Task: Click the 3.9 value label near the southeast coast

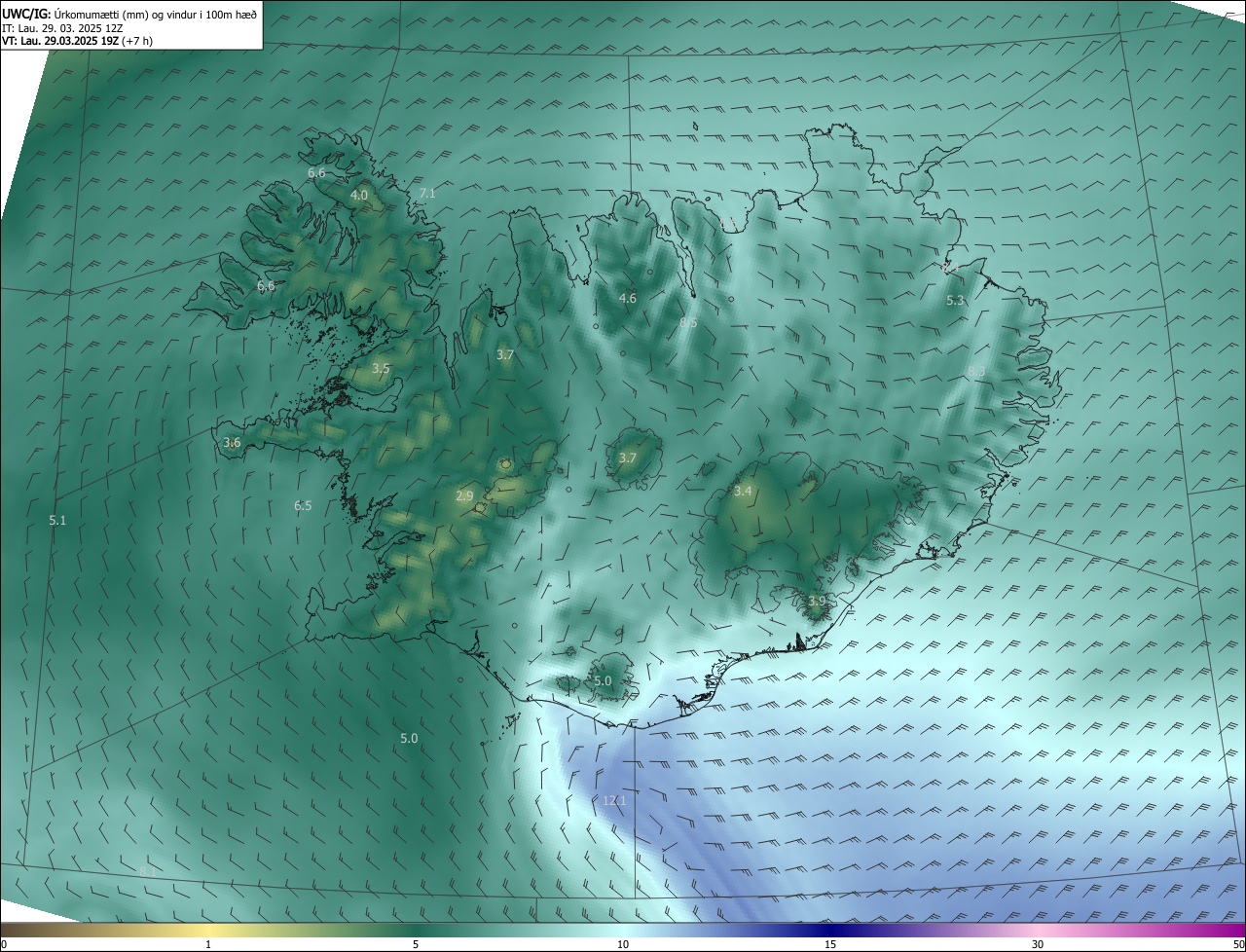Action: (817, 602)
